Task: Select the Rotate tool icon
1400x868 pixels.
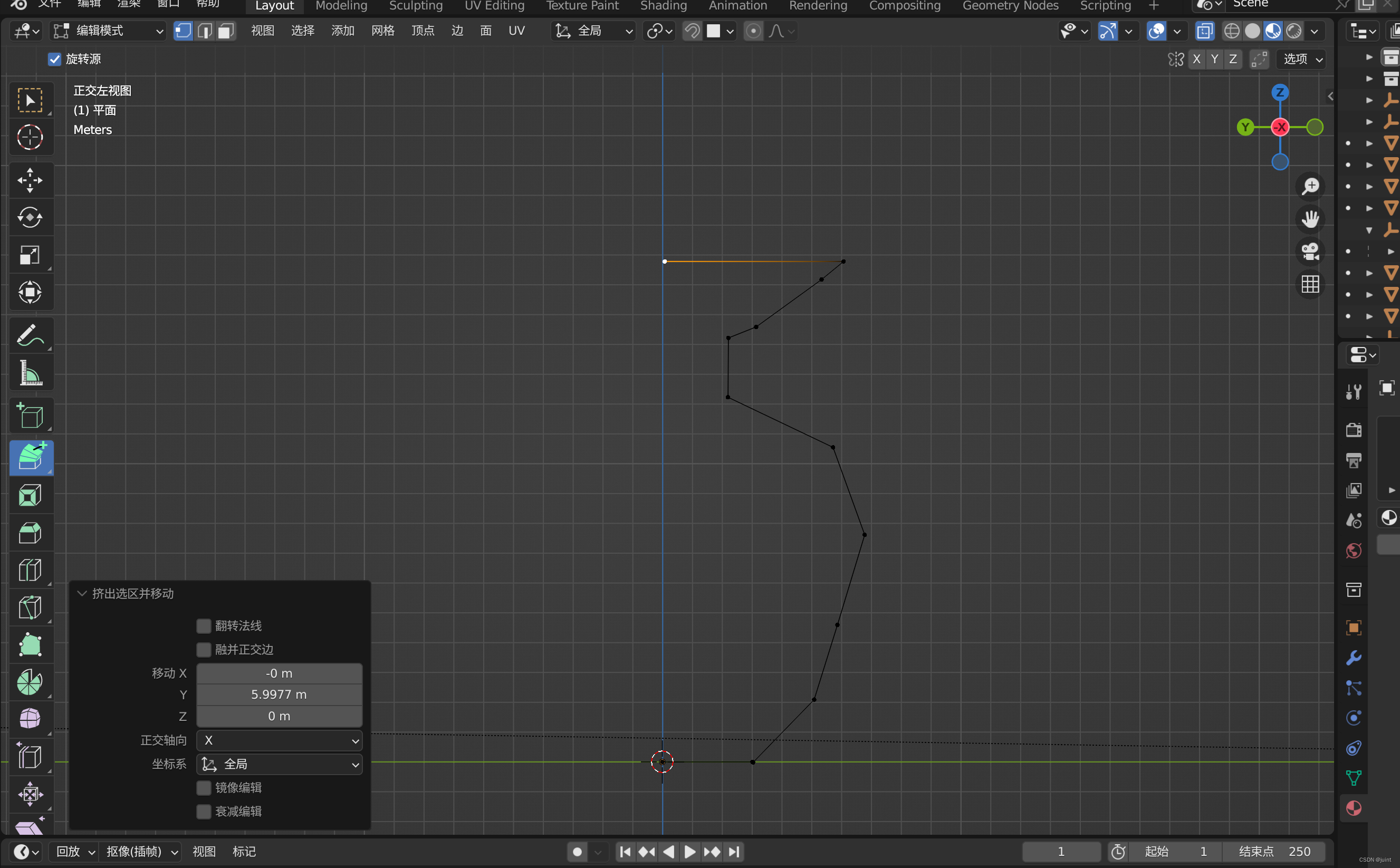Action: 30,218
